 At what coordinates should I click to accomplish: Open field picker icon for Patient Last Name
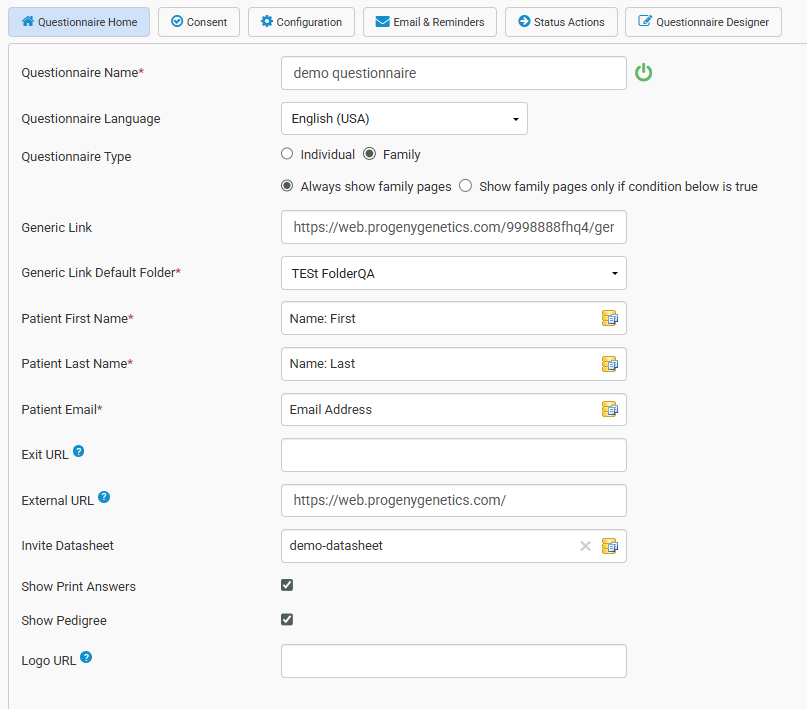click(610, 364)
